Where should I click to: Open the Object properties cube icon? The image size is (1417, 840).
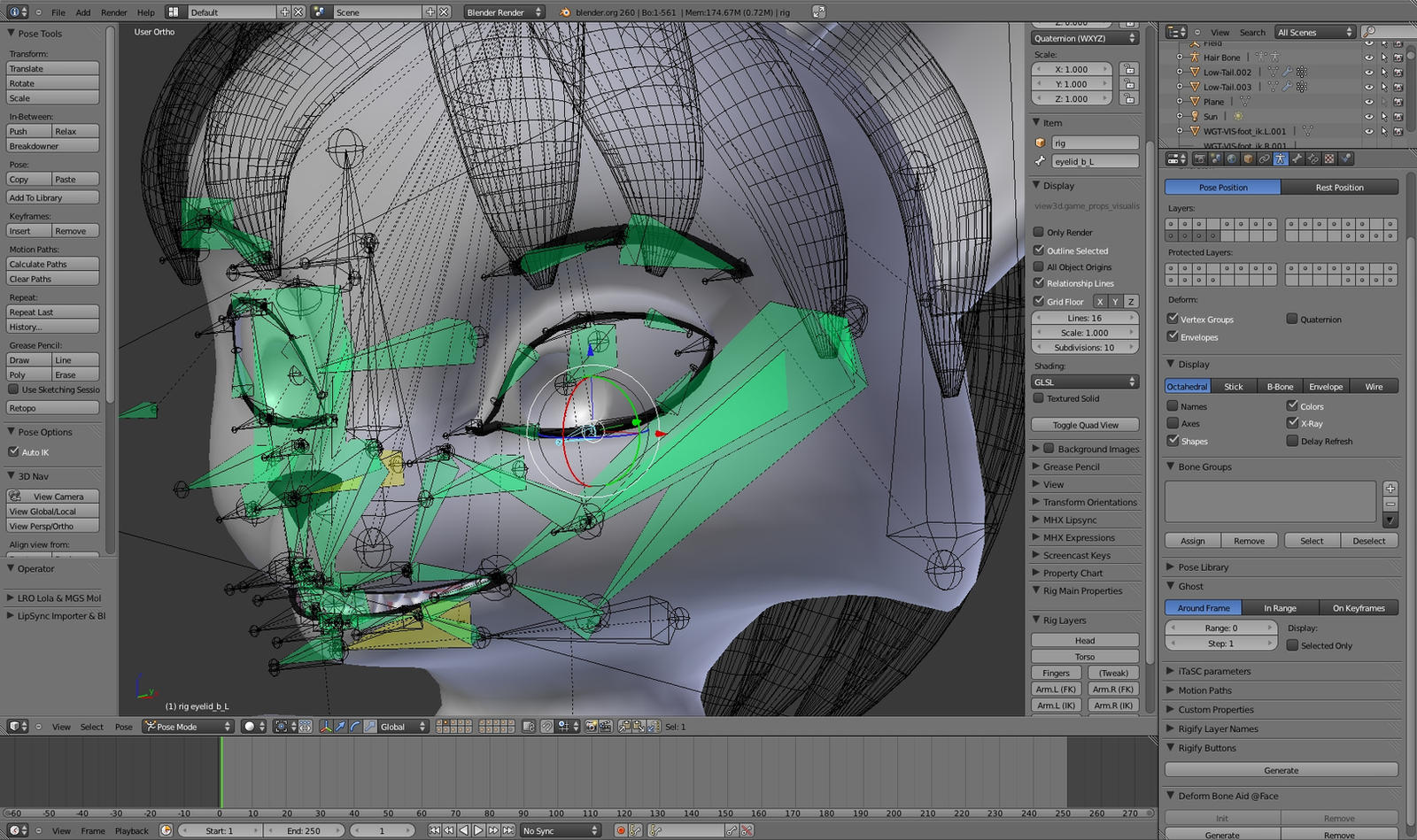point(1248,159)
